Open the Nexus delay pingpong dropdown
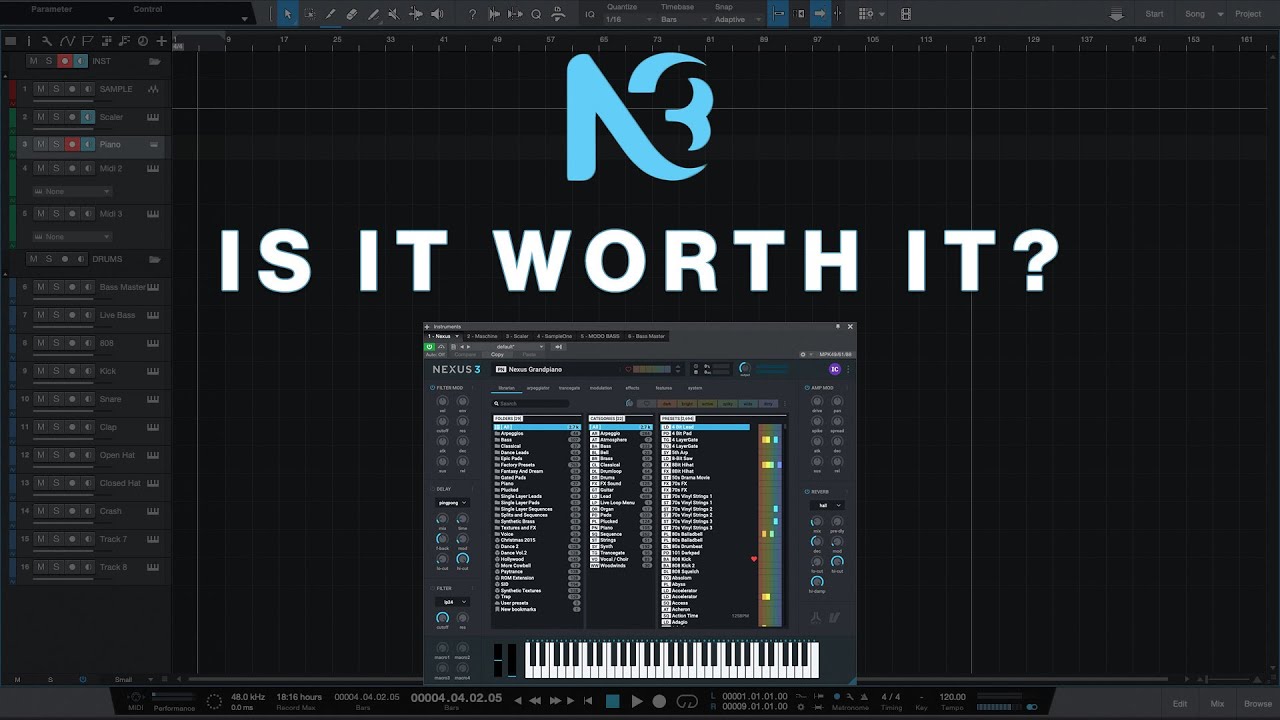 tap(452, 503)
